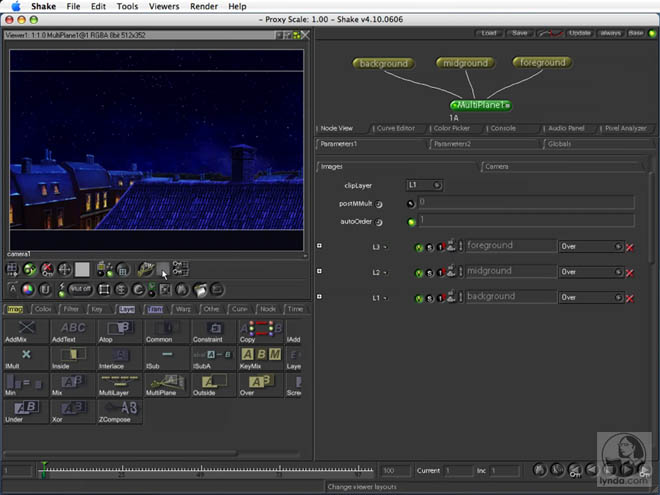
Task: Add a Min node
Action: (x=26, y=385)
